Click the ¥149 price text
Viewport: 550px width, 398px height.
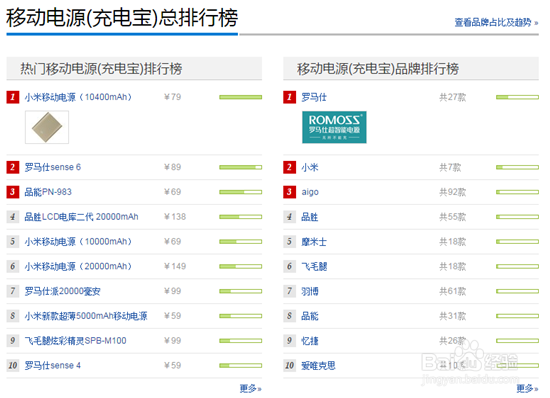[x=175, y=267]
